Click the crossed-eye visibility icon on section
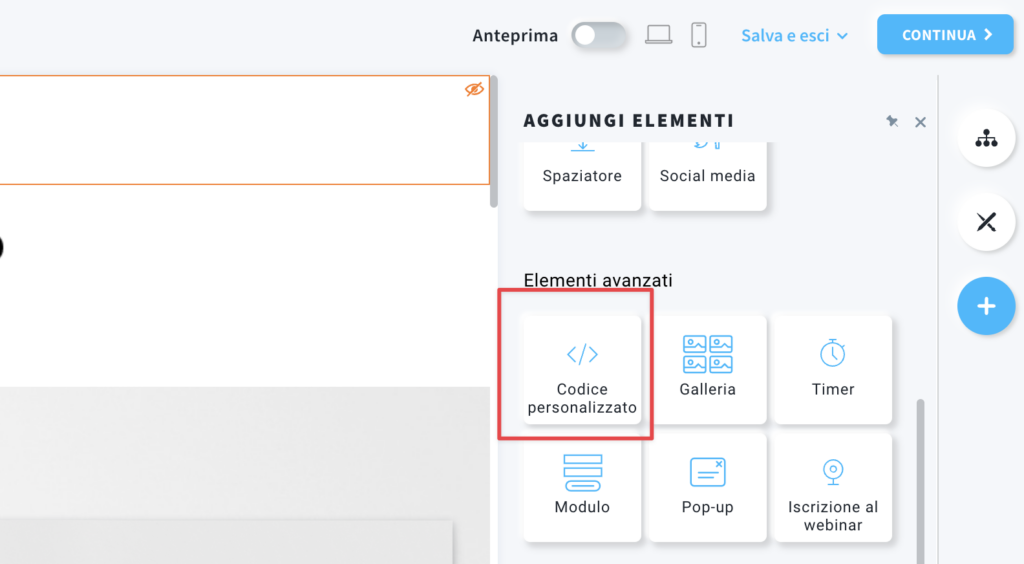The height and width of the screenshot is (564, 1024). [x=474, y=89]
